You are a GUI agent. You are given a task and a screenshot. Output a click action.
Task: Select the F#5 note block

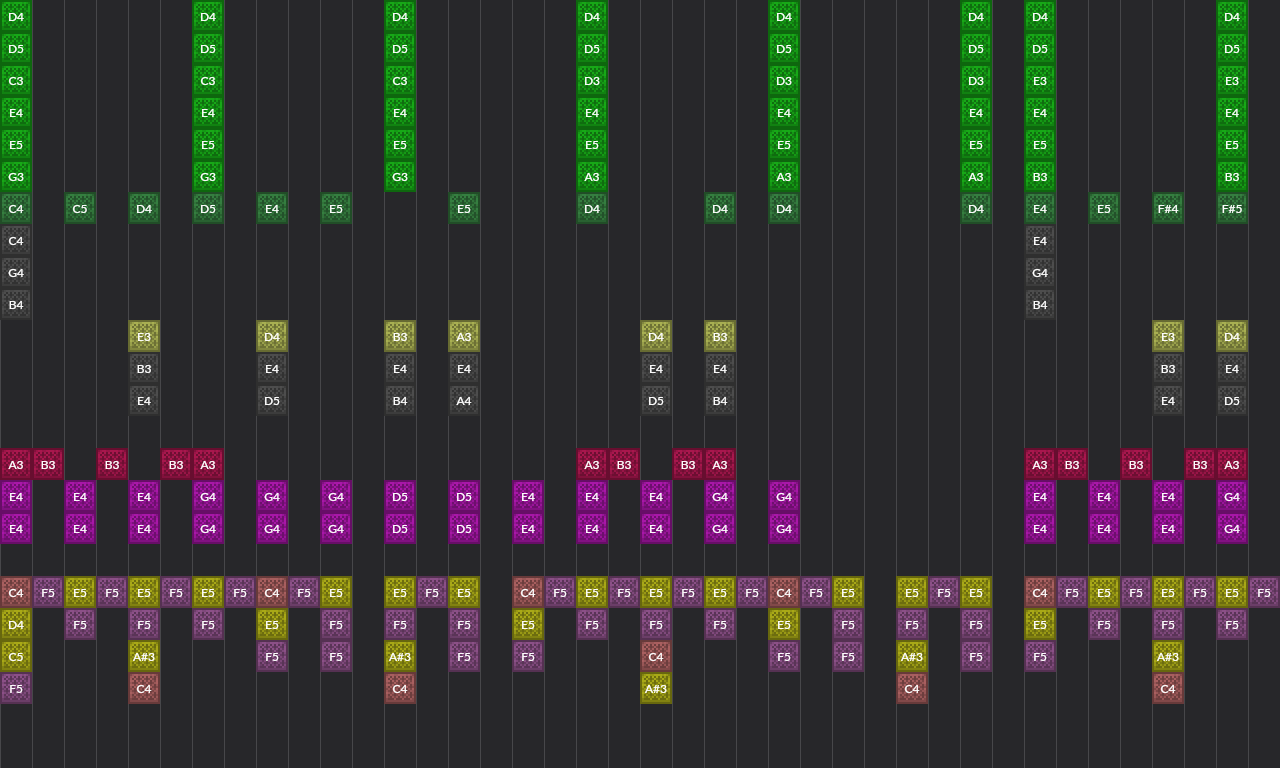(x=1232, y=209)
